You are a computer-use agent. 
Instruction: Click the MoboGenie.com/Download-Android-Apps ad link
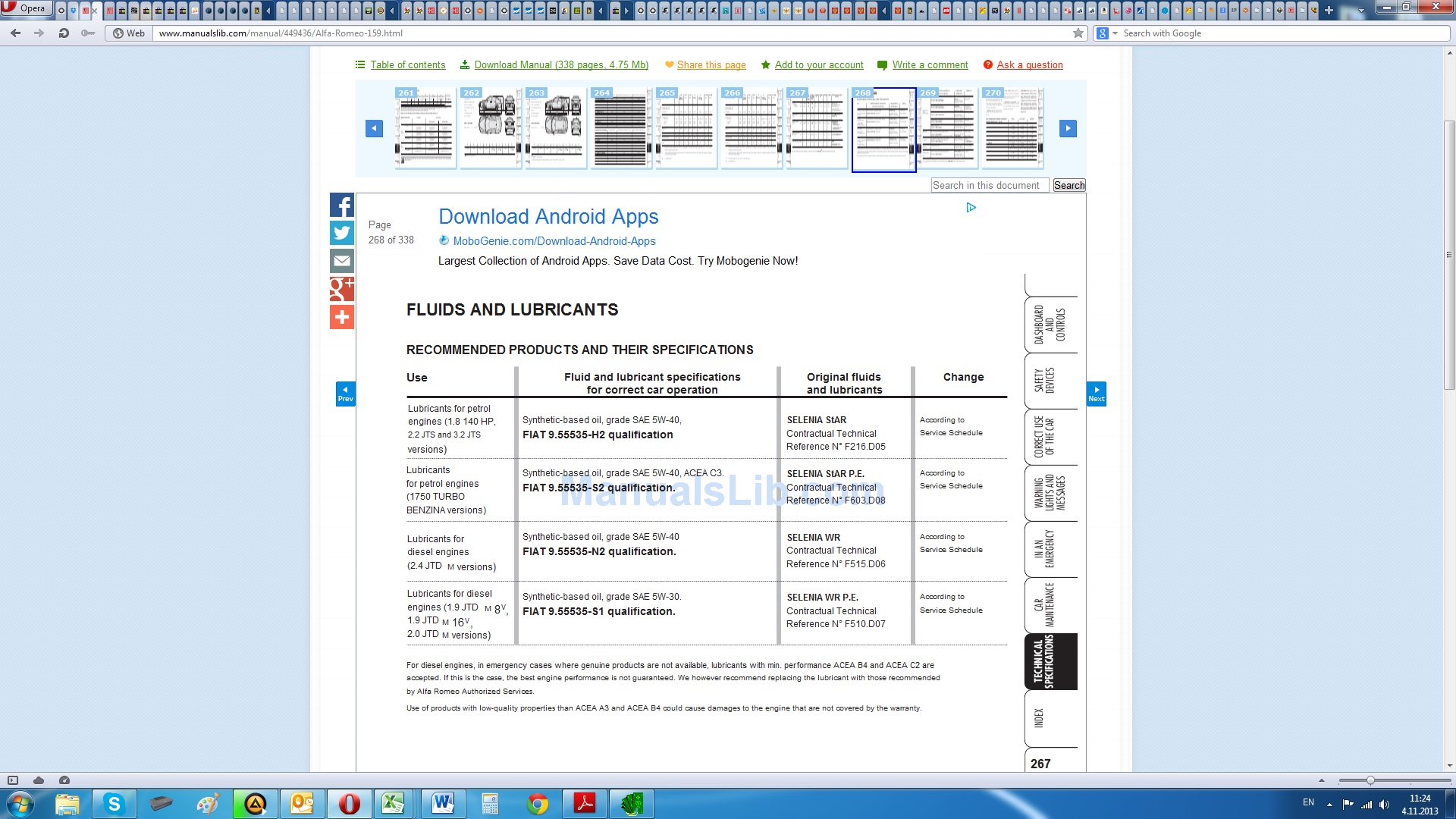point(554,241)
